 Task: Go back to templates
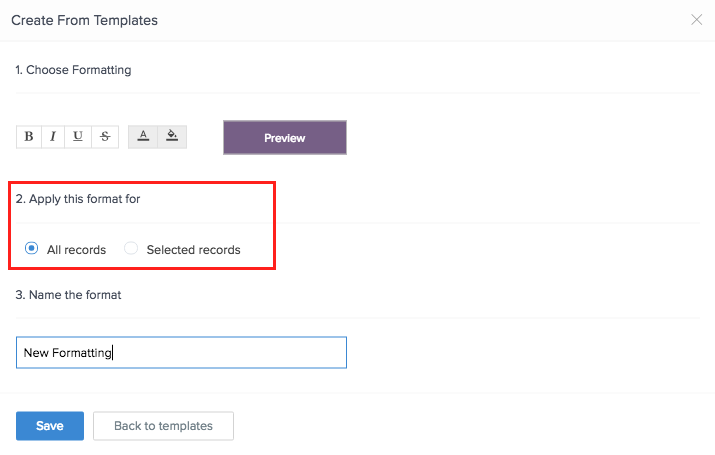[x=163, y=426]
